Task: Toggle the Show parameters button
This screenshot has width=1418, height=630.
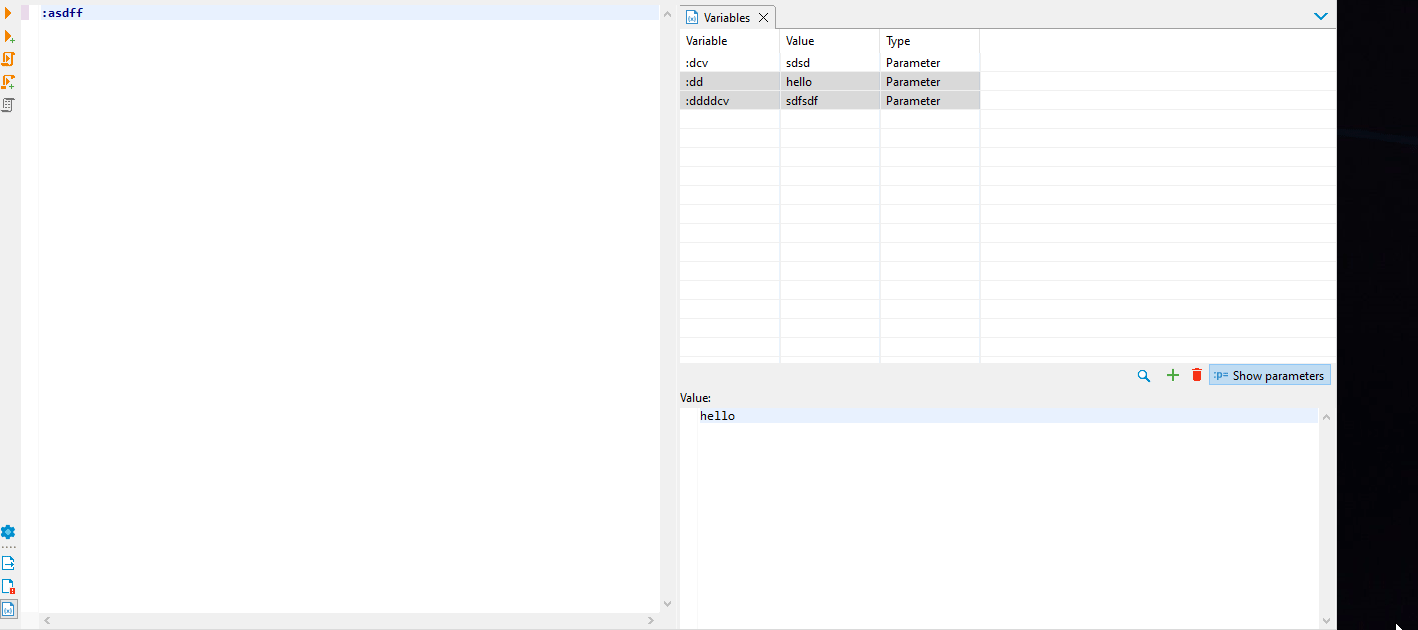Action: click(1269, 374)
